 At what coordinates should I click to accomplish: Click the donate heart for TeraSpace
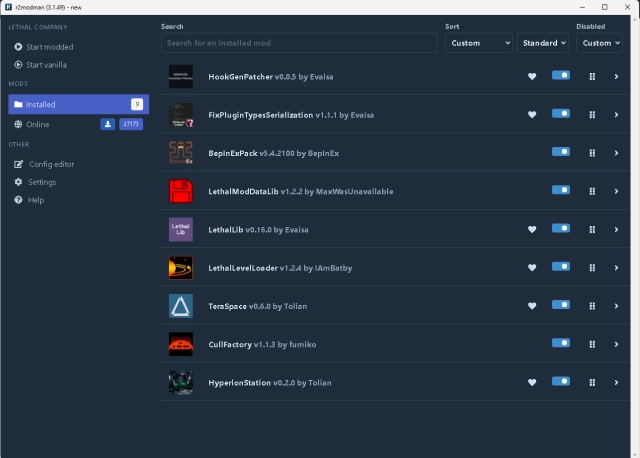point(532,306)
